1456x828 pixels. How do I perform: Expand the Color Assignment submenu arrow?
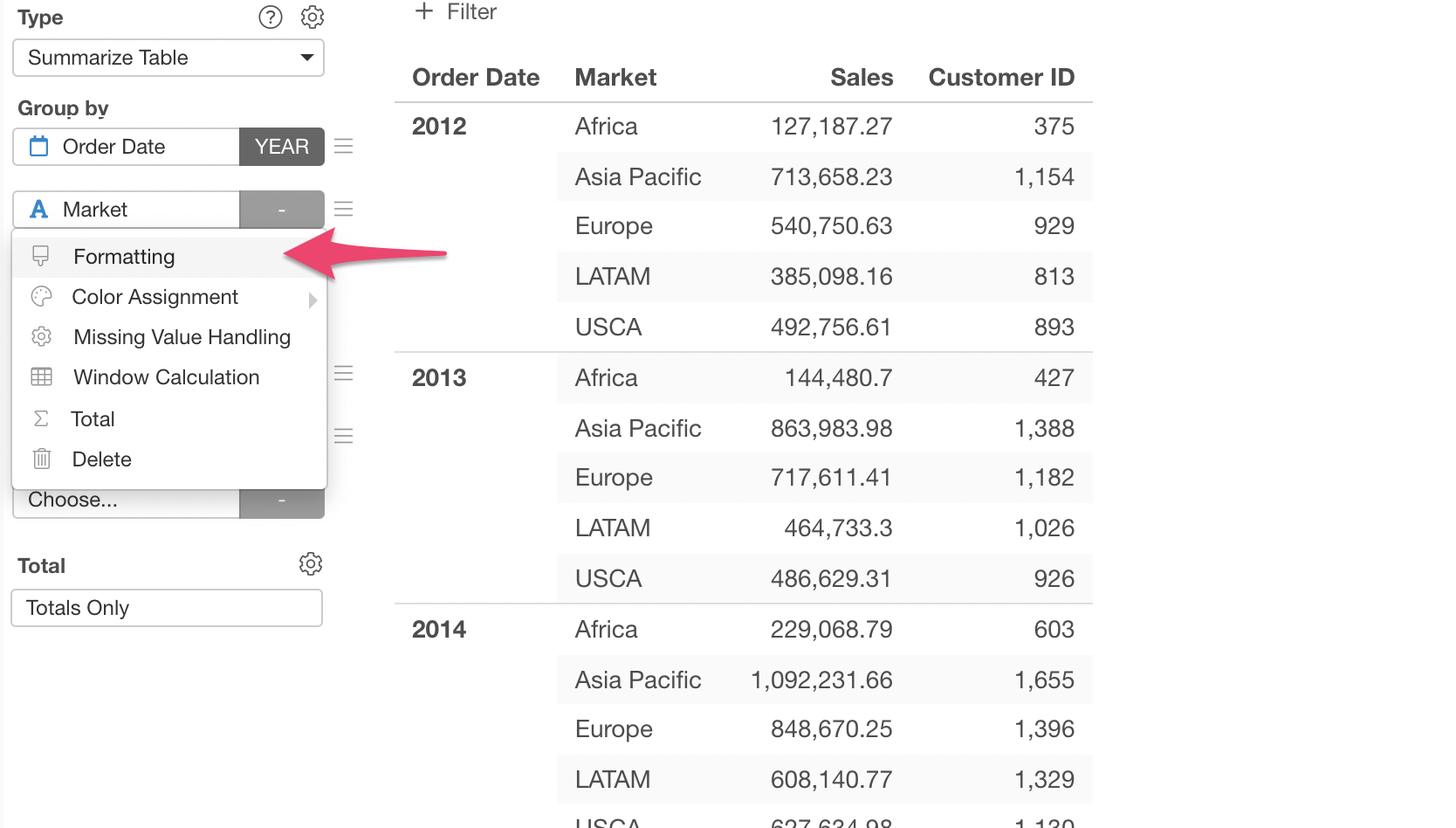(x=312, y=300)
